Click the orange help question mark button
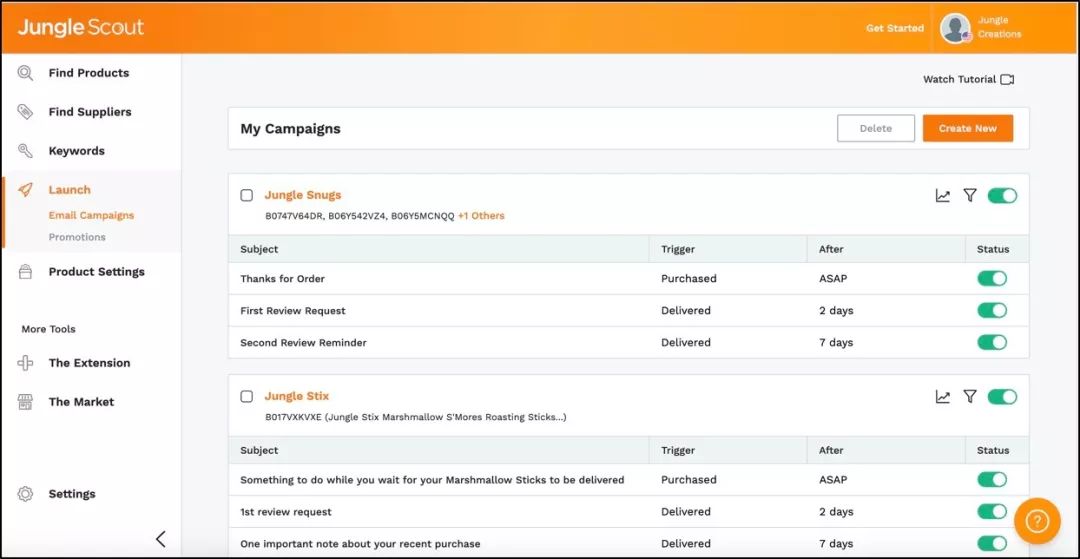This screenshot has height=559, width=1080. click(x=1037, y=521)
